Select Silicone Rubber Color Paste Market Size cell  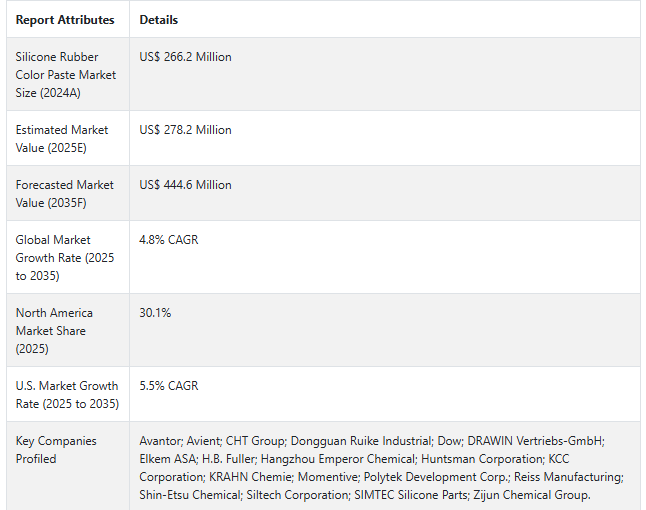click(66, 75)
